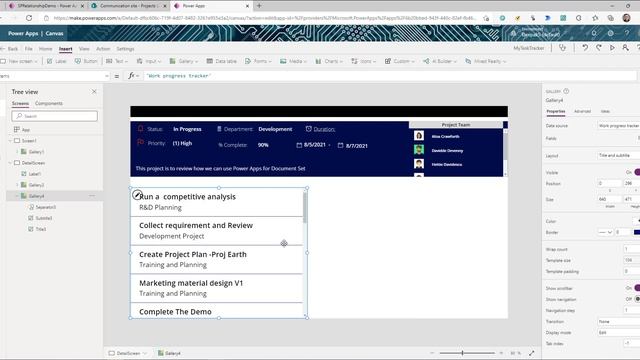Open the New screen dropdown
The width and height of the screenshot is (640, 360).
pyautogui.click(x=19, y=61)
